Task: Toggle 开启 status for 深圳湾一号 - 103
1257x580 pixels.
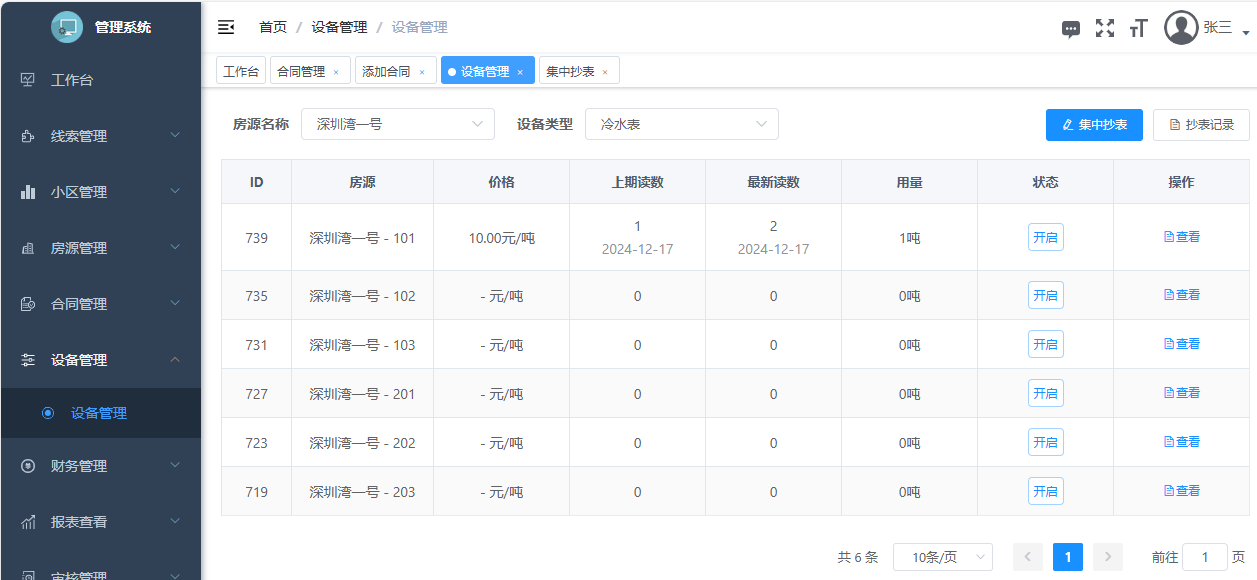Action: pos(1045,345)
